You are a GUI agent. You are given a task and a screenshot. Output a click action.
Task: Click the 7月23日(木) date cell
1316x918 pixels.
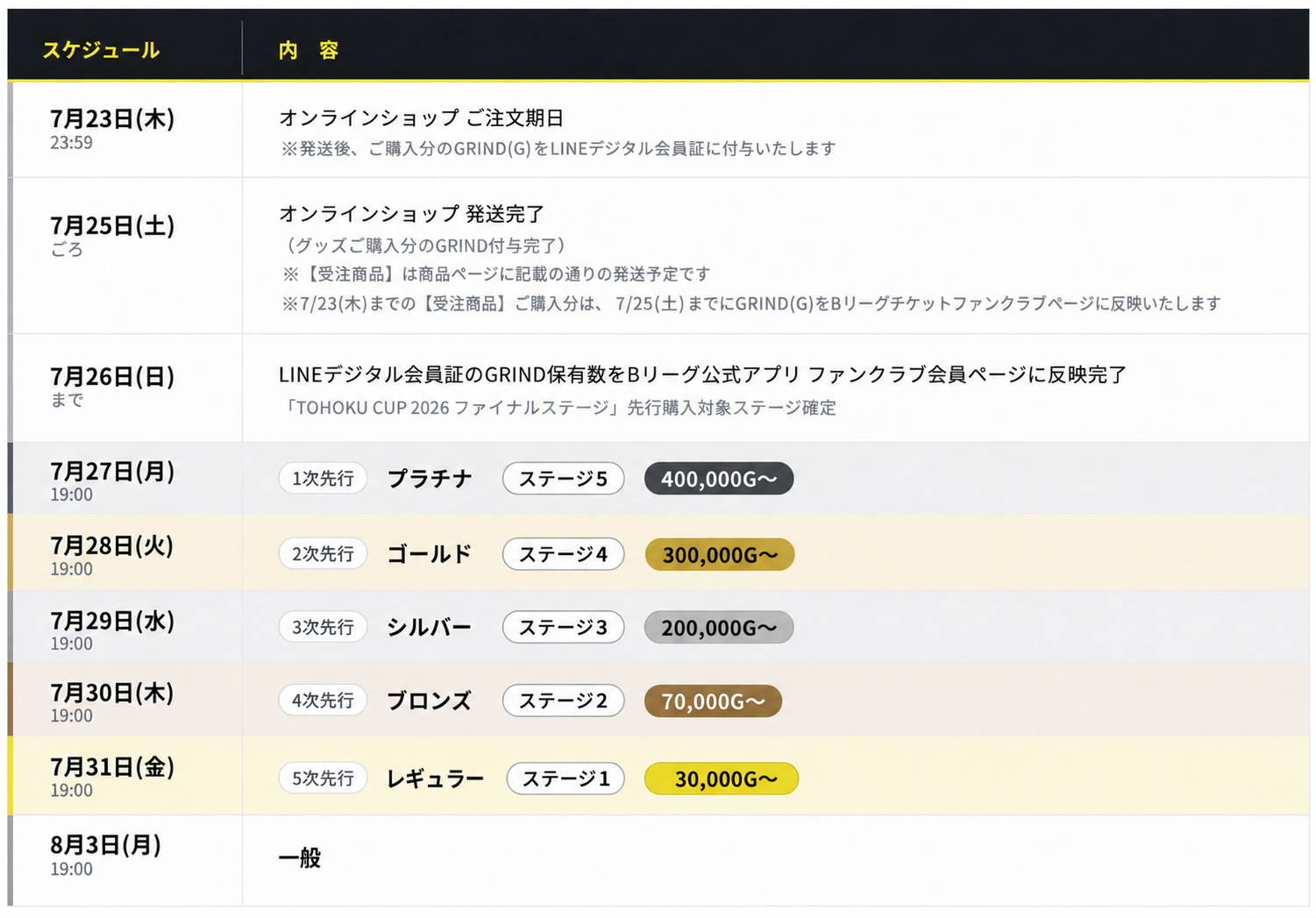[112, 118]
